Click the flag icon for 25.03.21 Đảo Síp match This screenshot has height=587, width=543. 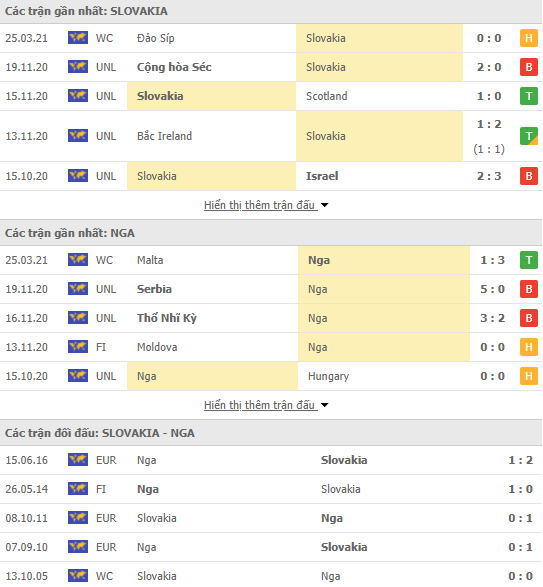tap(78, 38)
